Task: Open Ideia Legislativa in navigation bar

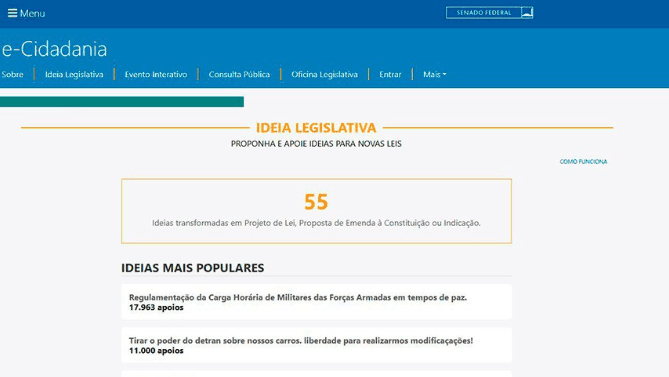Action: pos(74,74)
